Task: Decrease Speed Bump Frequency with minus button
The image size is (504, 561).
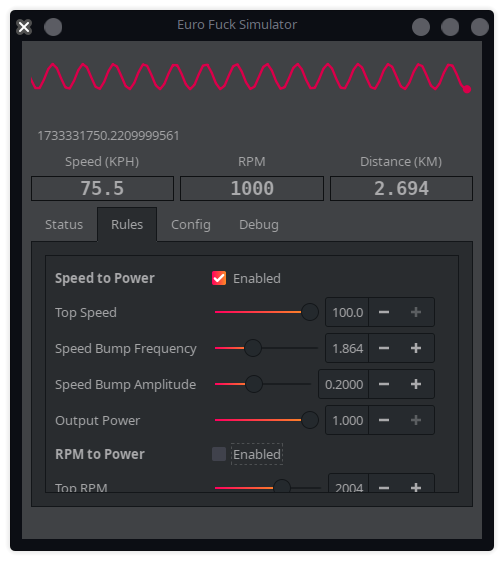Action: tap(384, 348)
